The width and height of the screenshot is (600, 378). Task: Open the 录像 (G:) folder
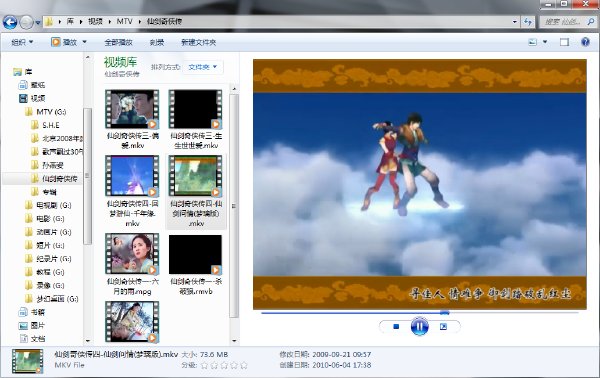(45, 286)
